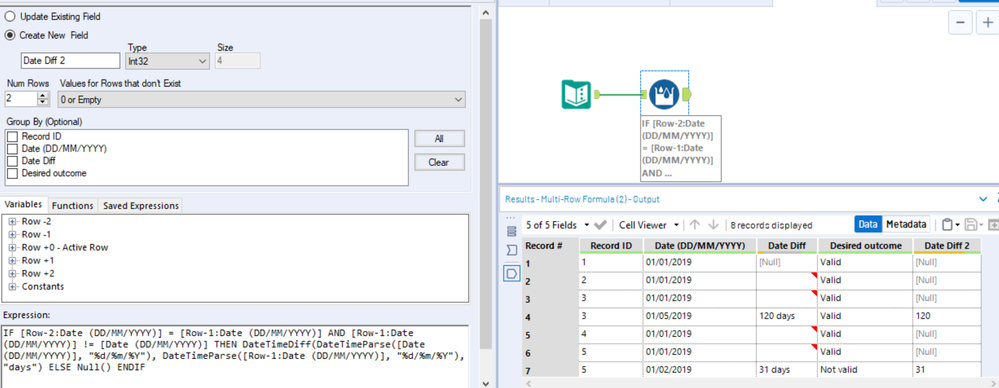Click the '01/02/2019' date cell

tap(700, 369)
